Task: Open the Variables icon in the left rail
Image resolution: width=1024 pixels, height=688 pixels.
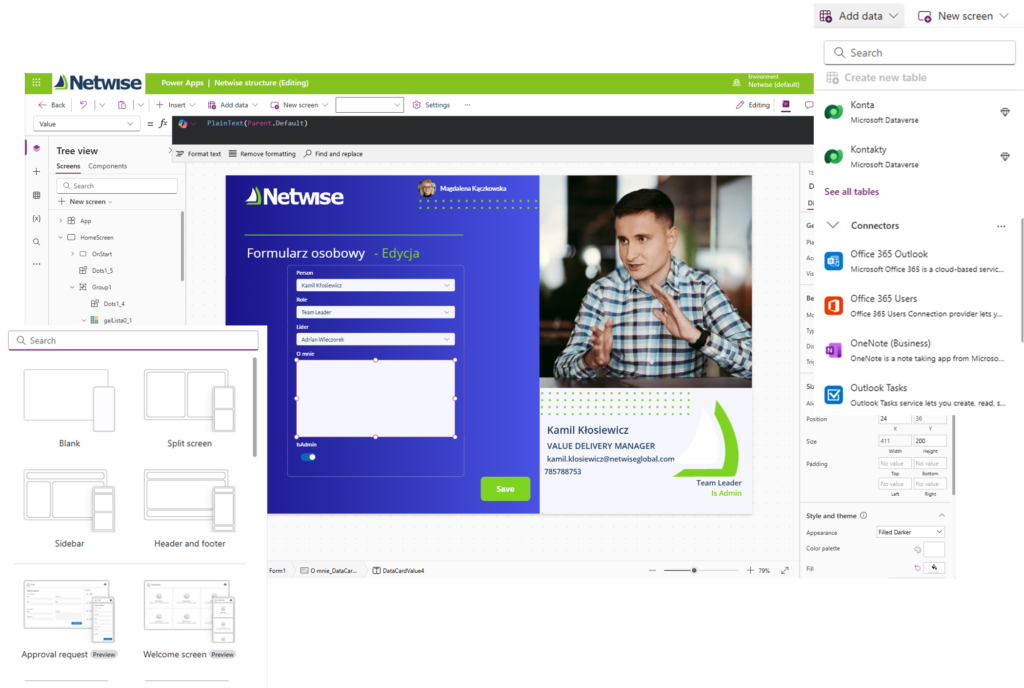Action: pos(37,219)
